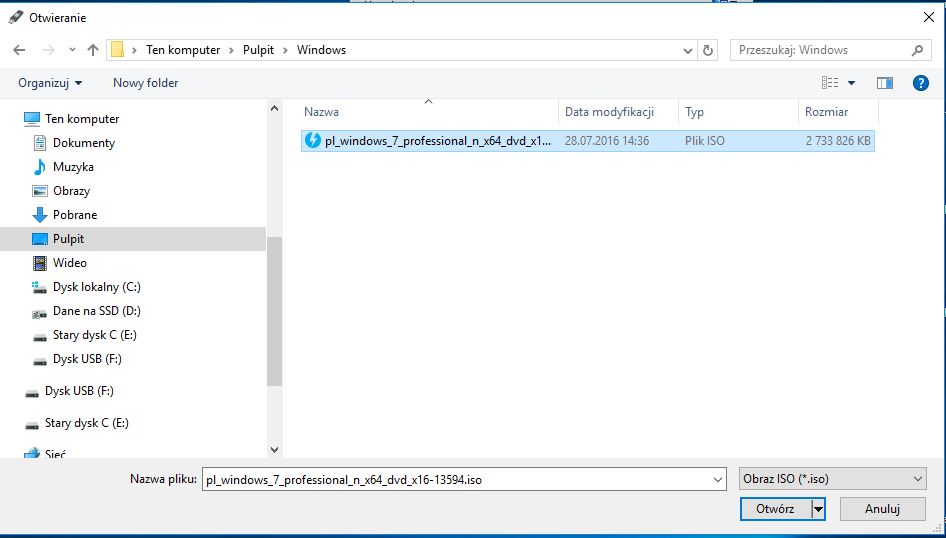Refresh the folder view

[708, 51]
